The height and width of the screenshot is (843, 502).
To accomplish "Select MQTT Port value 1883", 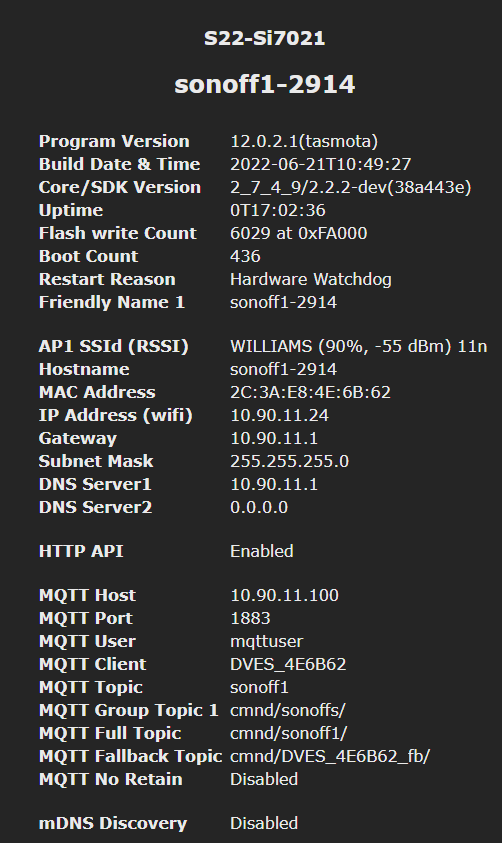I will 250,619.
